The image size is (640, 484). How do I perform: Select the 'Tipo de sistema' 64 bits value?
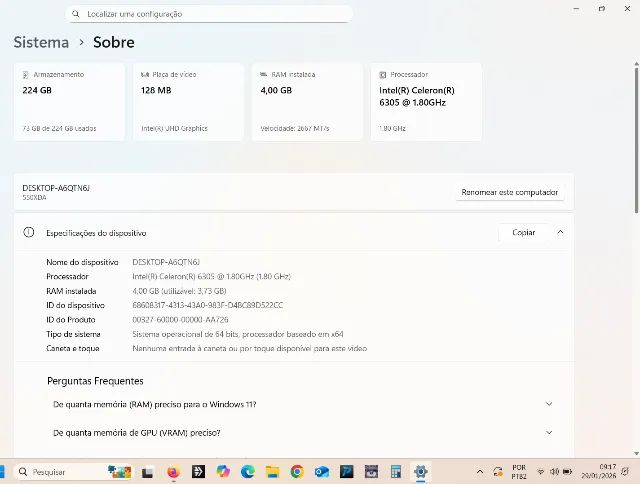238,334
